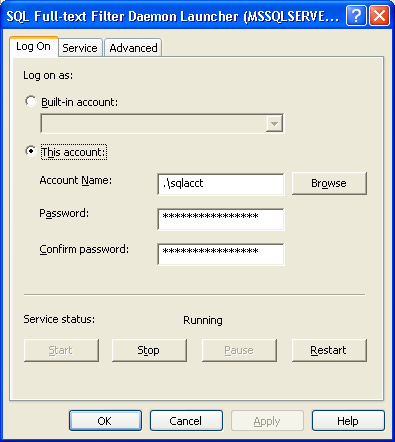Restart the service

pyautogui.click(x=329, y=350)
